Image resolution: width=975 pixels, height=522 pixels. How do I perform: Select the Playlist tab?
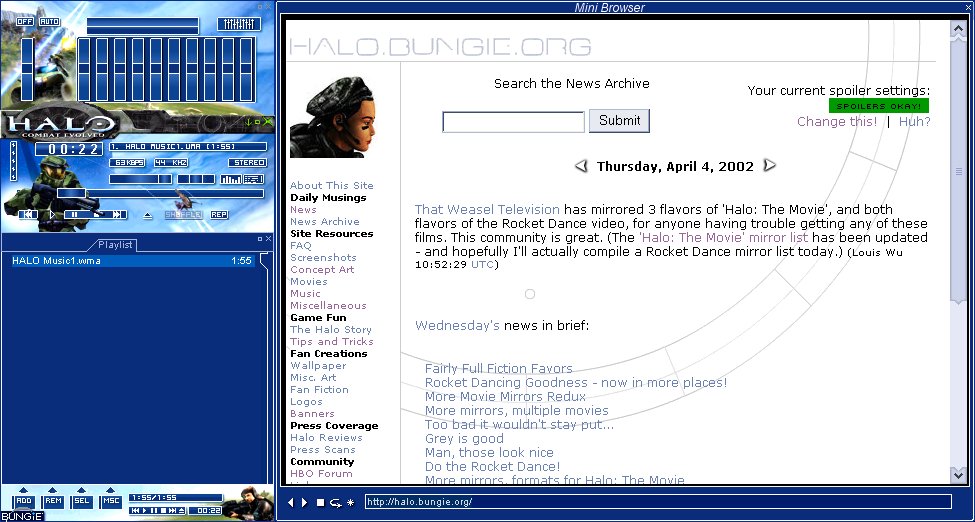116,245
